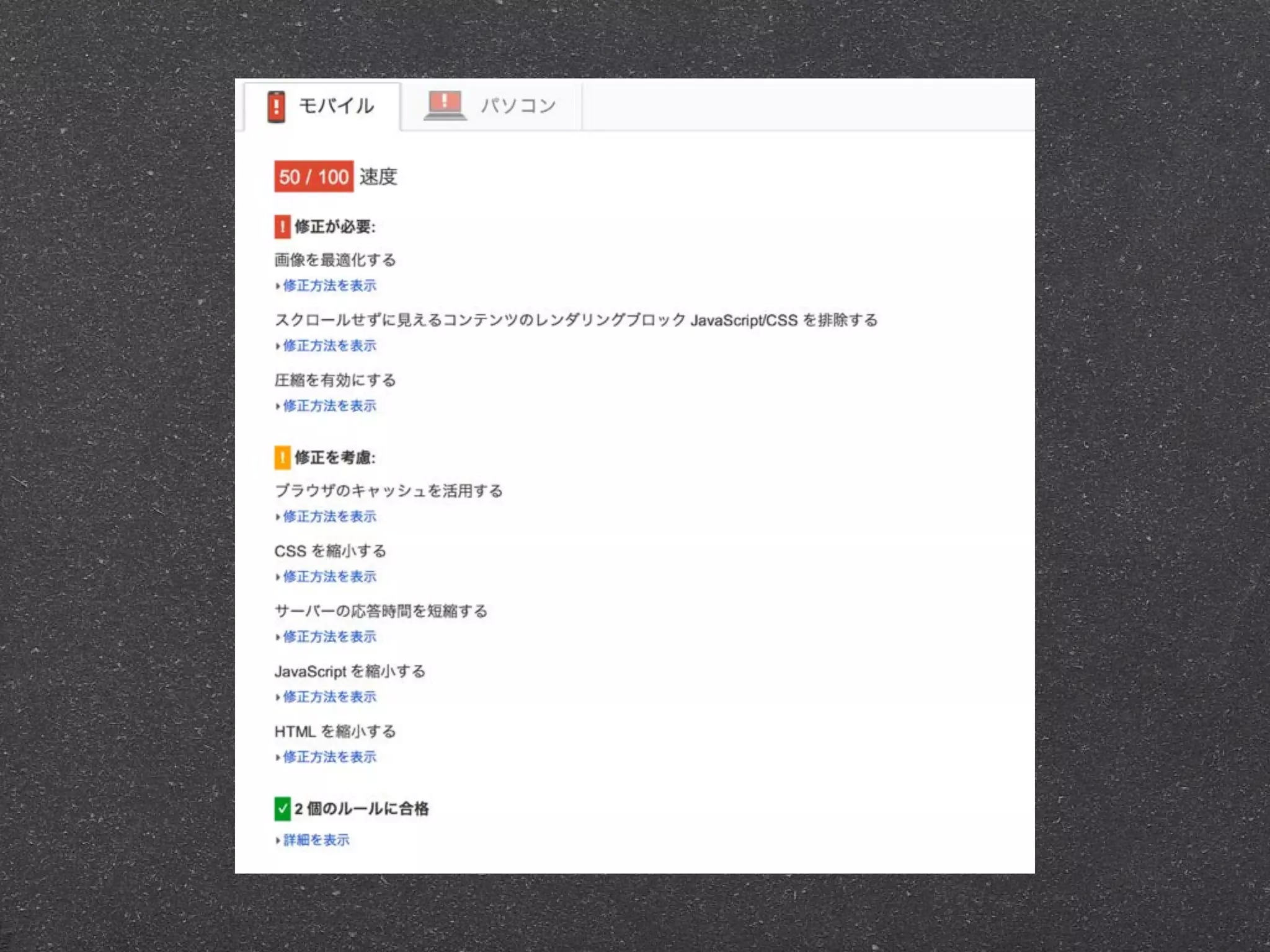Click the 修正が必要 section heading
The height and width of the screenshot is (952, 1270).
click(x=335, y=227)
